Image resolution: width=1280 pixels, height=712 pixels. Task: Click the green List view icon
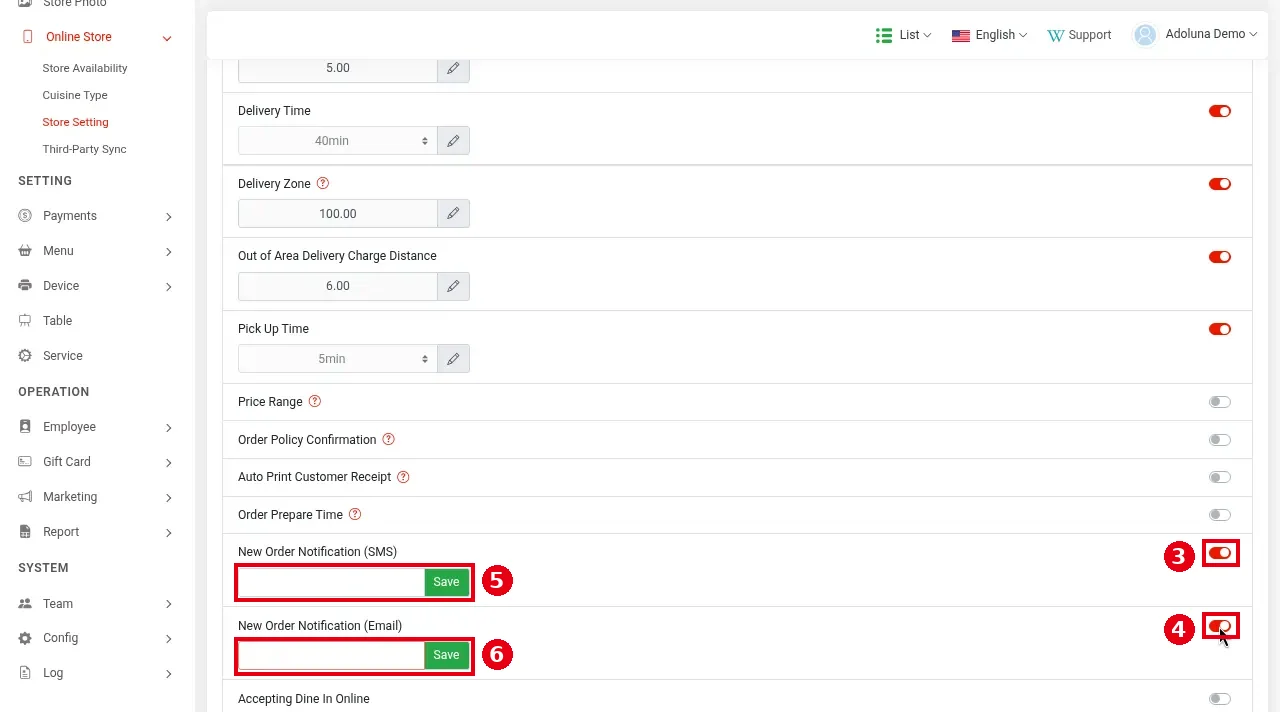[x=884, y=35]
